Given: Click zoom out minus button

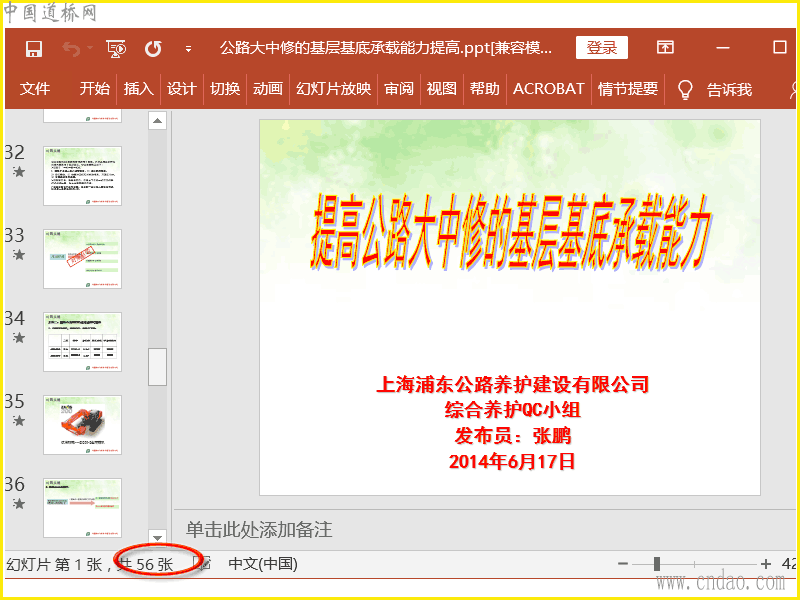Looking at the screenshot, I should 622,564.
